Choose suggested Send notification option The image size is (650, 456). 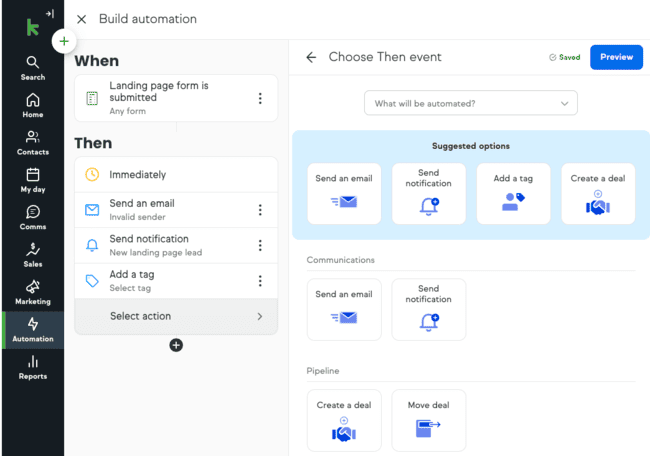click(x=429, y=194)
